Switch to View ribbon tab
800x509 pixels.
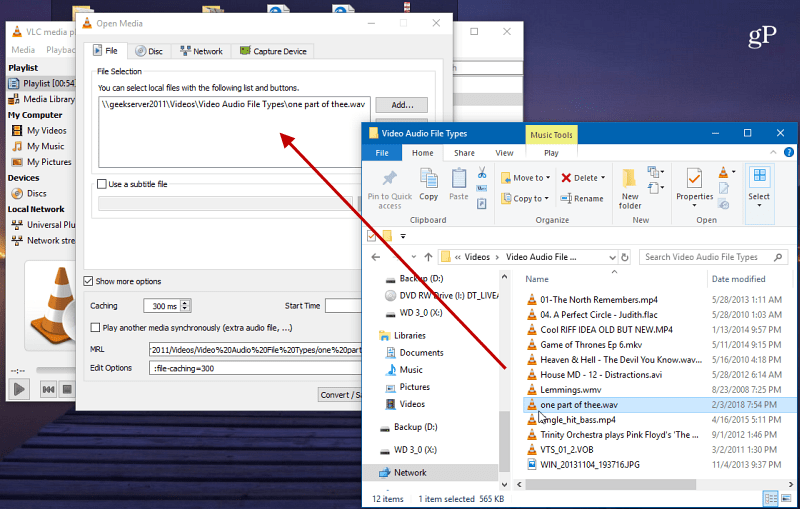[x=504, y=152]
